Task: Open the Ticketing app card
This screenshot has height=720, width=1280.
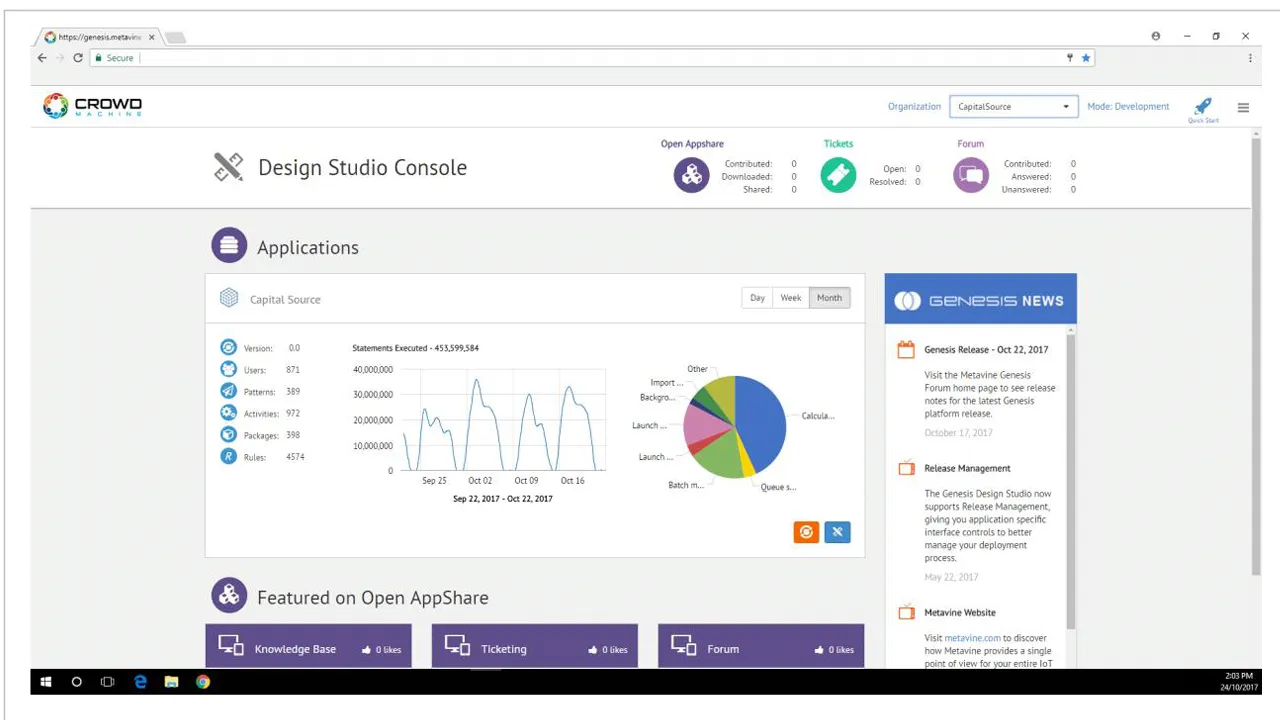Action: pyautogui.click(x=534, y=647)
